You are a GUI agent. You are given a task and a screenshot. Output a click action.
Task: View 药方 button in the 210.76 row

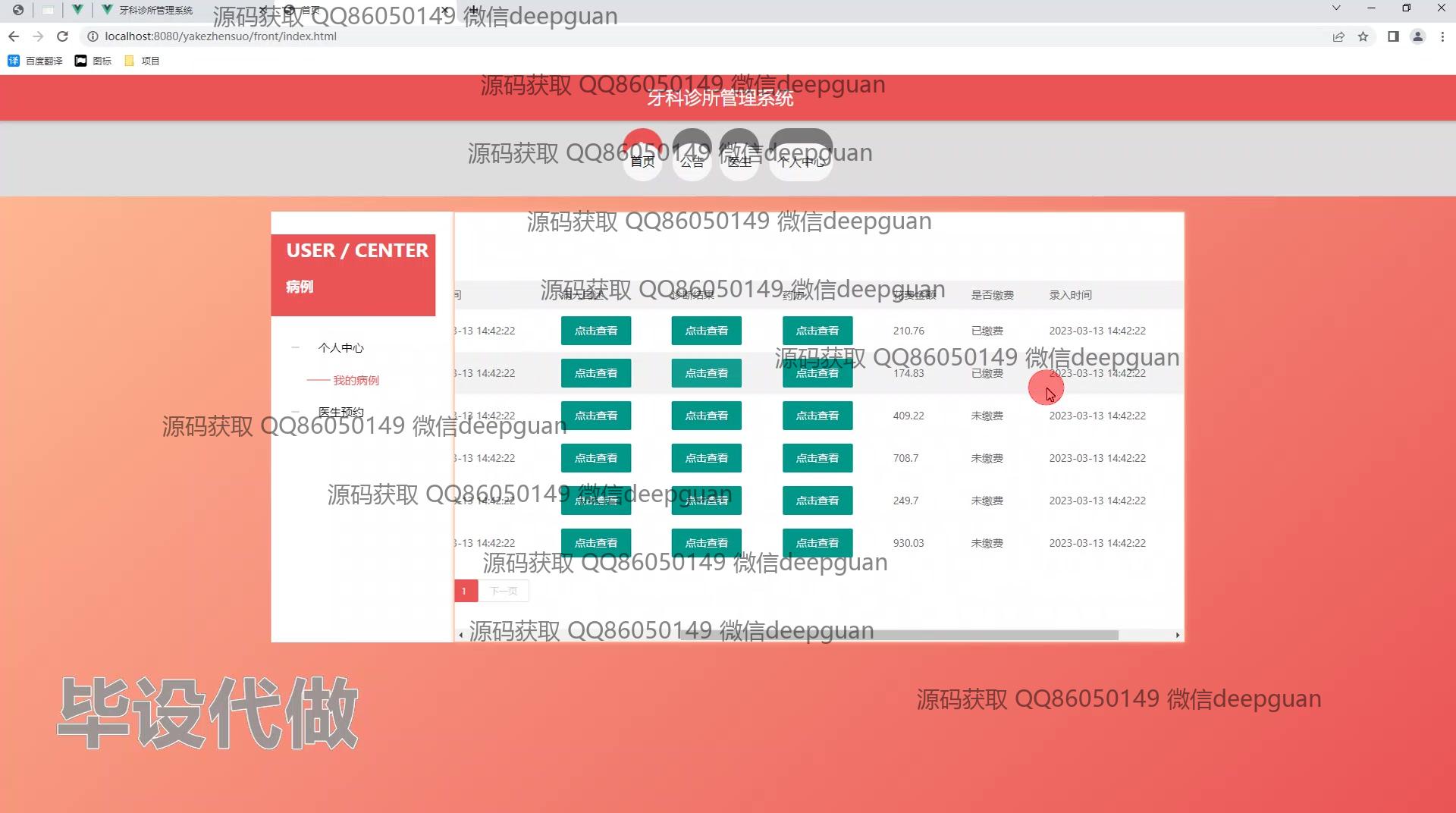817,331
